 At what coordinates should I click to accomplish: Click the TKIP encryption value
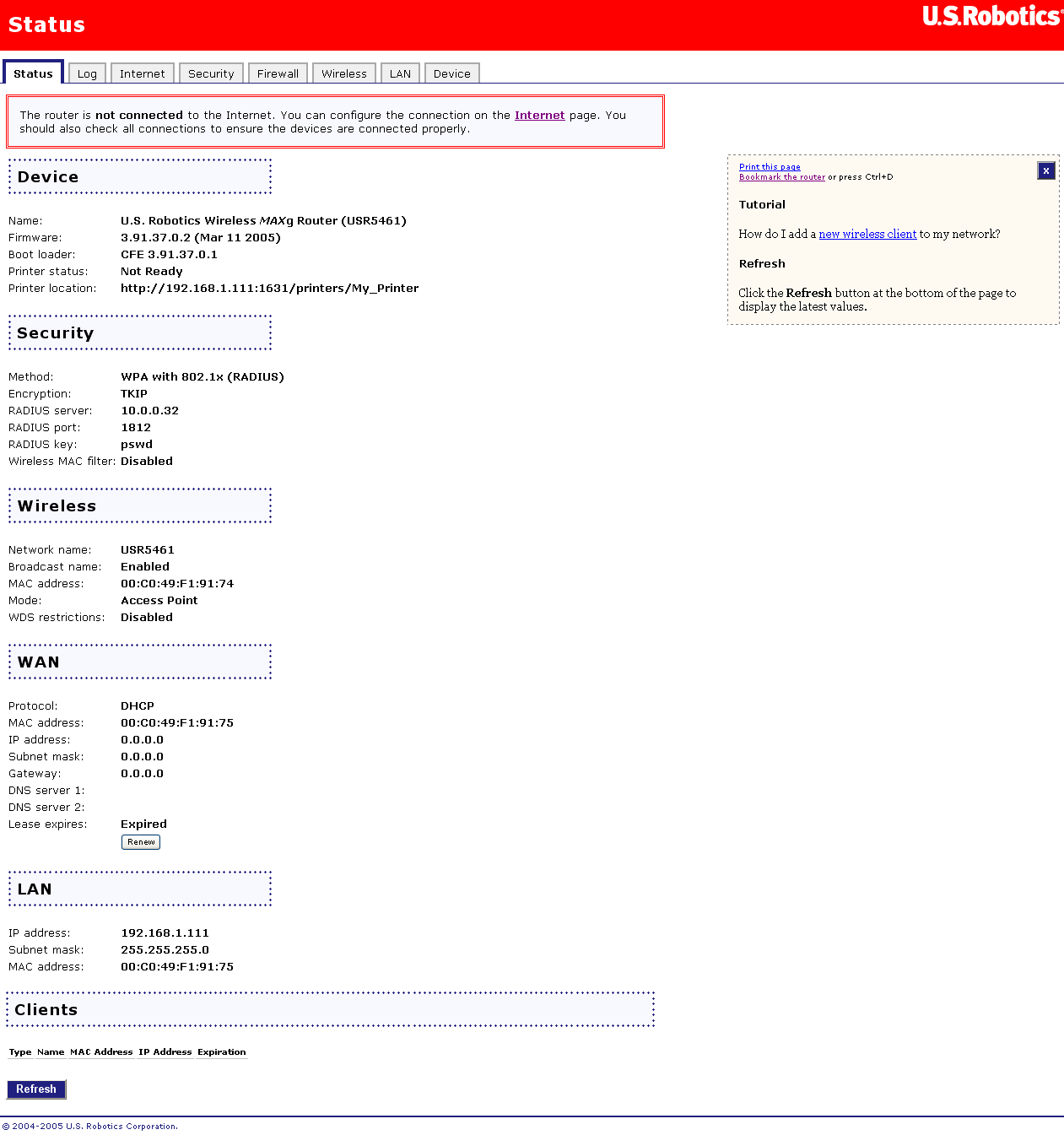tap(134, 393)
